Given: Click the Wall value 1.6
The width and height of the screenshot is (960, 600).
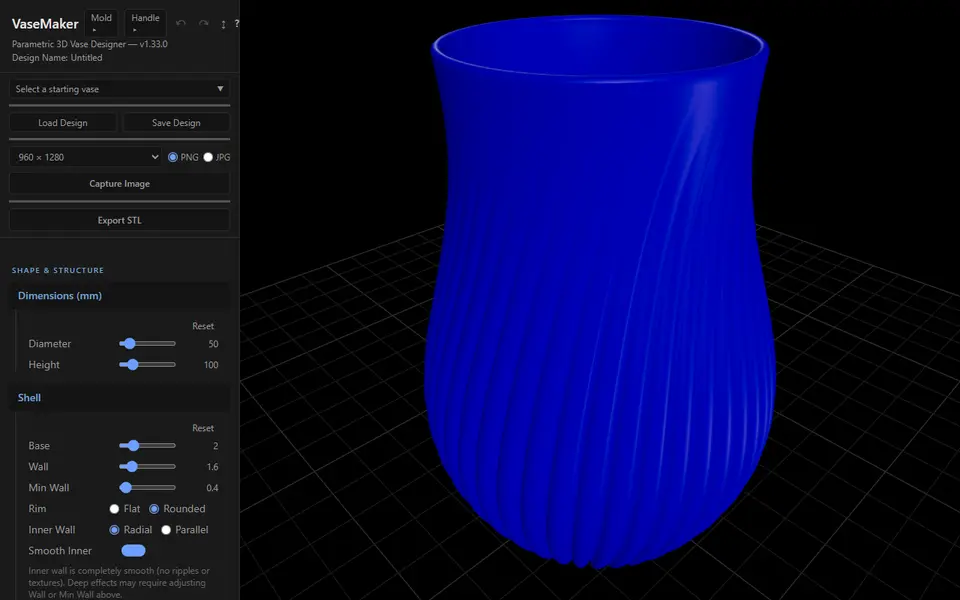Looking at the screenshot, I should click(x=212, y=467).
